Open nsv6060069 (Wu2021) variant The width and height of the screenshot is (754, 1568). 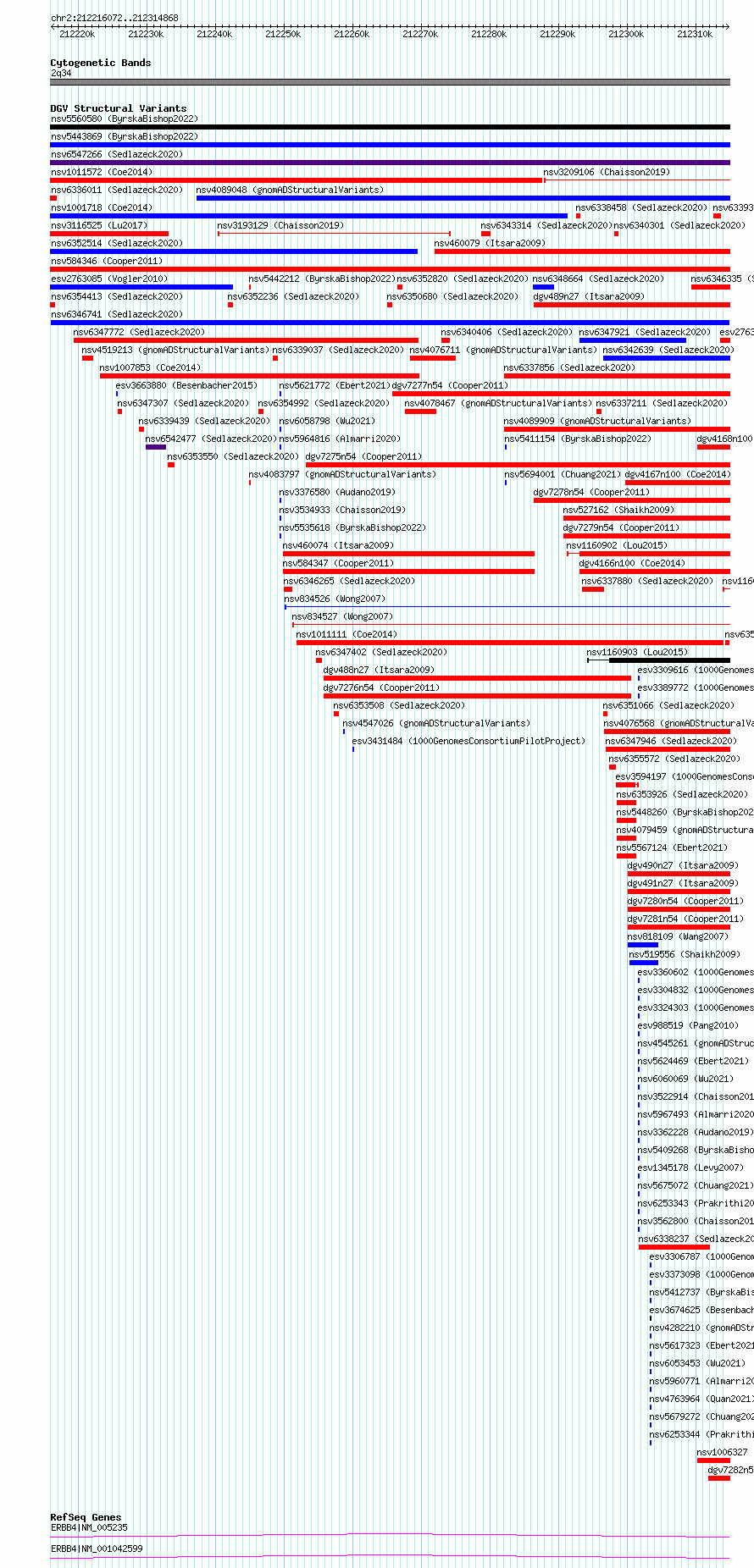coord(685,1079)
